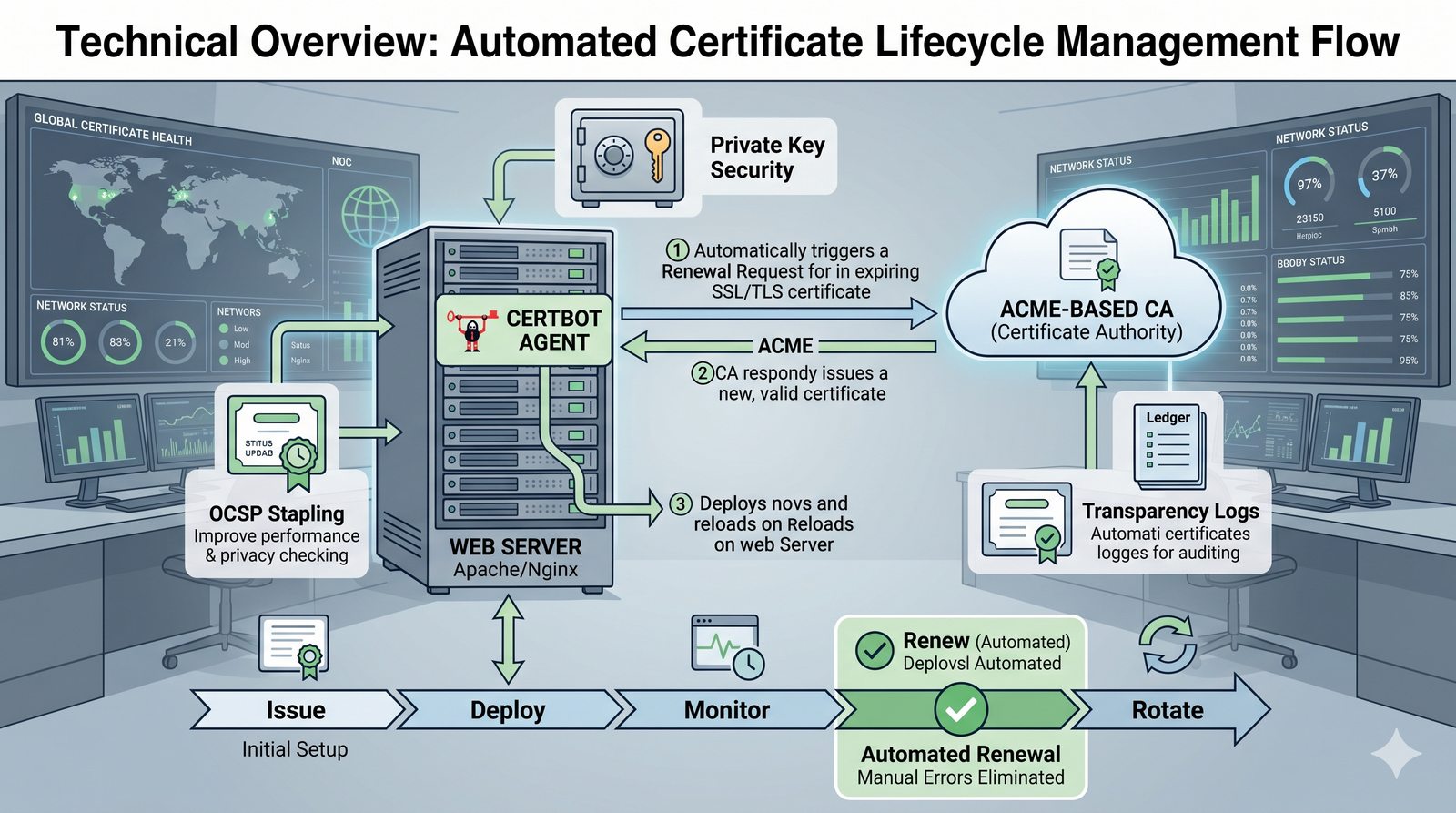Click the Certbot agent robot icon

[471, 330]
